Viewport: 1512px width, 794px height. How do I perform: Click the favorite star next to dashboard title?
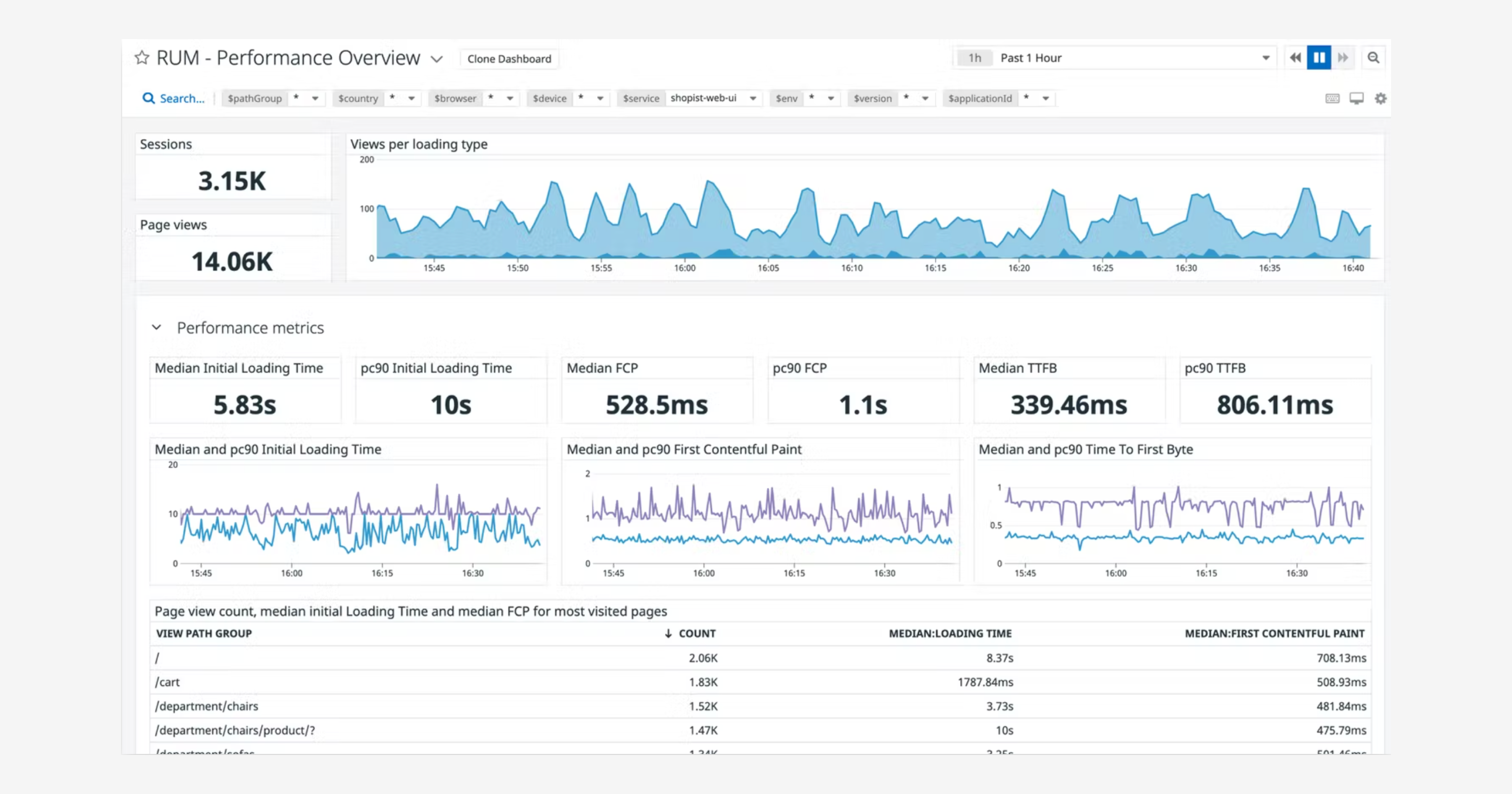pyautogui.click(x=142, y=57)
